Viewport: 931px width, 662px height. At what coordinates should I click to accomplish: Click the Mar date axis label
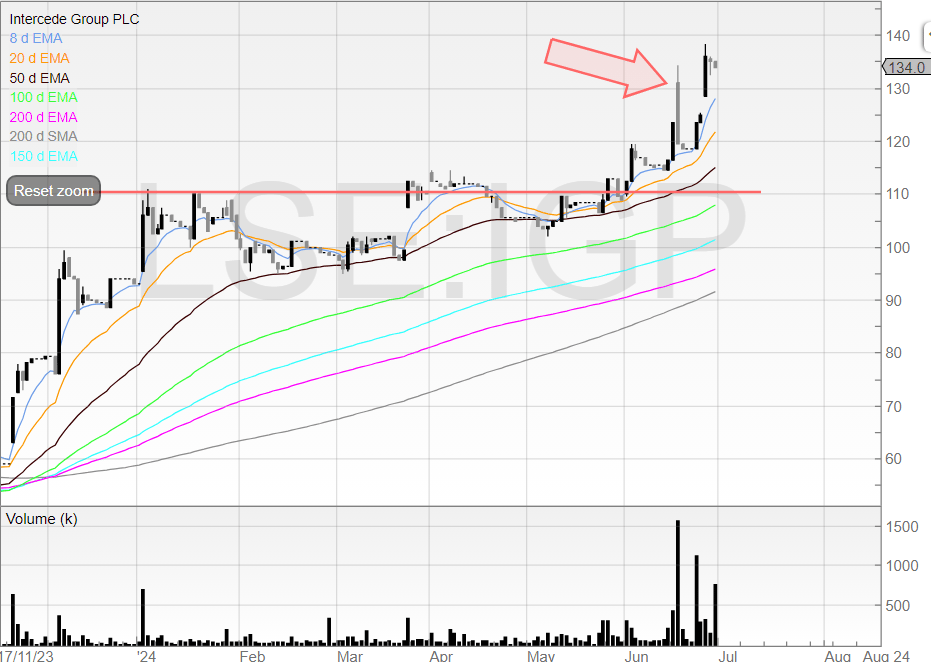pos(349,655)
